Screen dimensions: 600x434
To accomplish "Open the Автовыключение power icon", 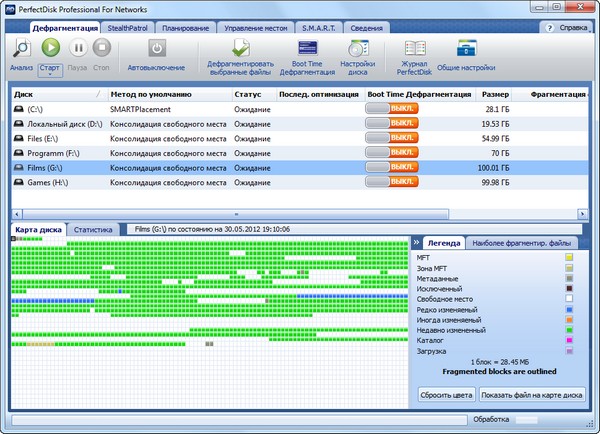I will 157,48.
